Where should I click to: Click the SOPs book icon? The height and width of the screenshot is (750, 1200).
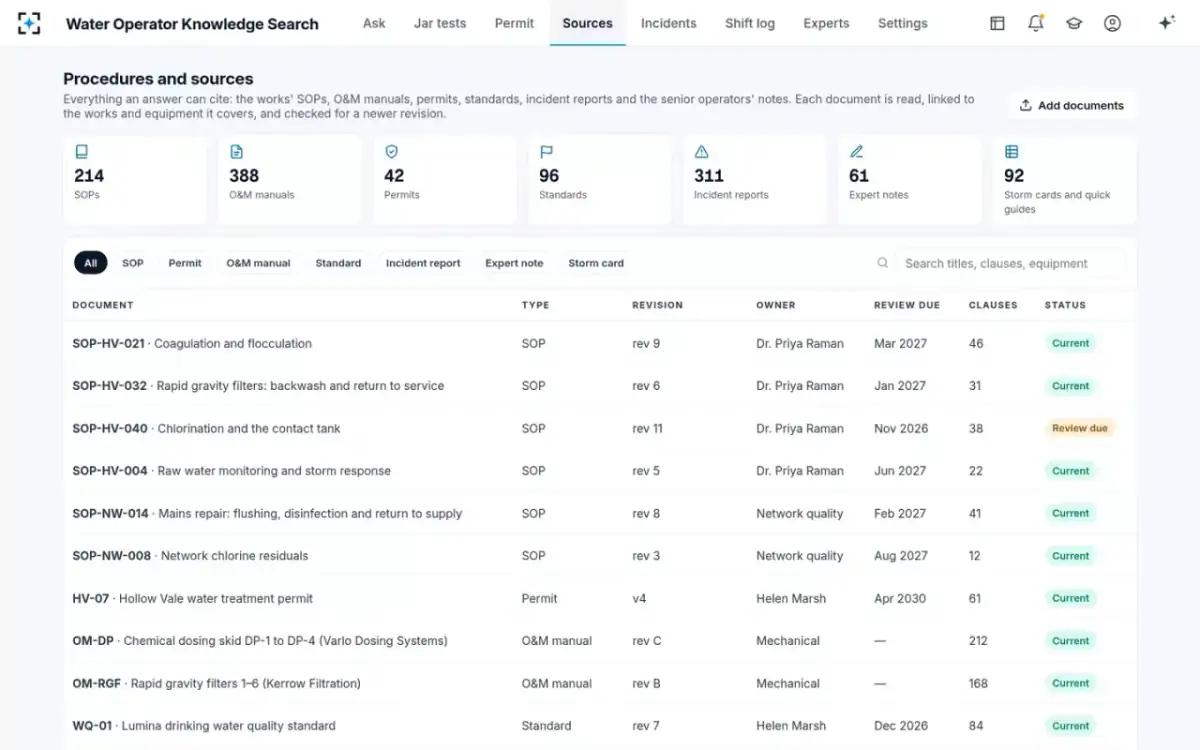click(x=82, y=152)
